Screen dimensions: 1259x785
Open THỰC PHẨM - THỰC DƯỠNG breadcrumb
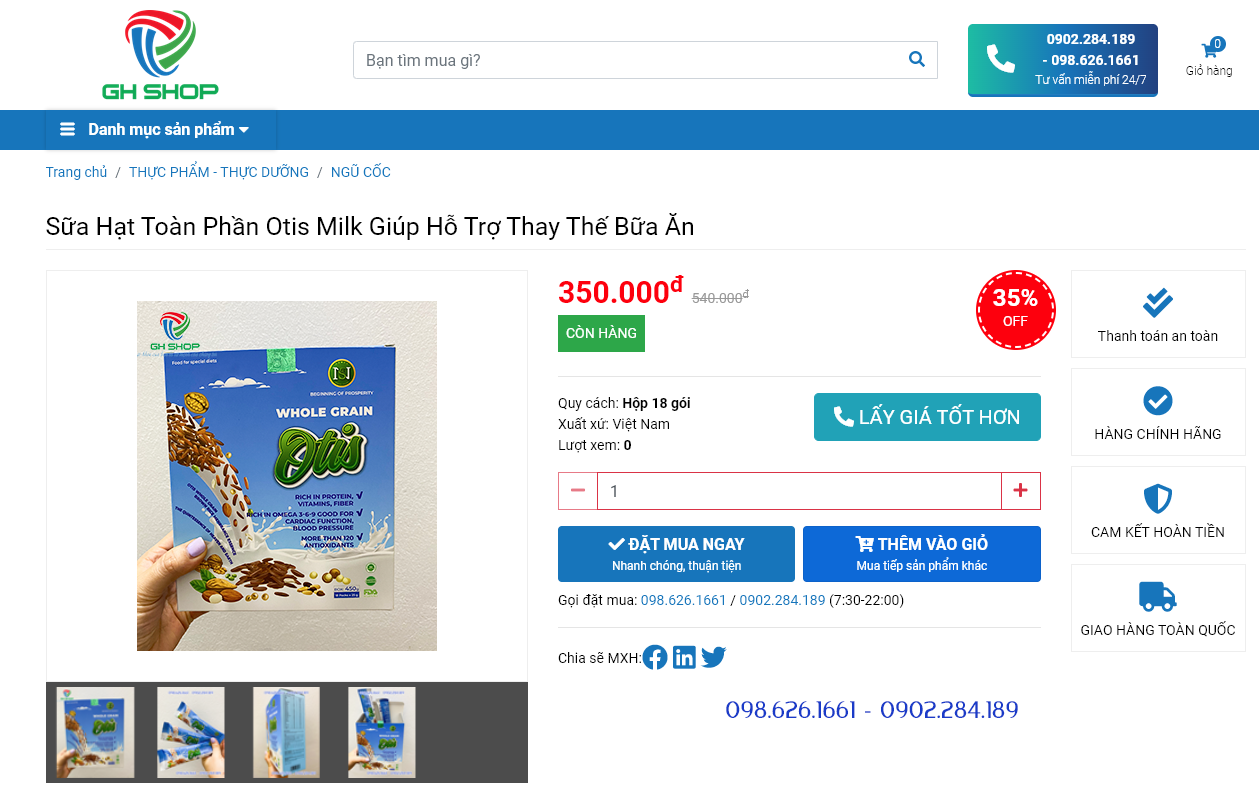click(x=219, y=172)
